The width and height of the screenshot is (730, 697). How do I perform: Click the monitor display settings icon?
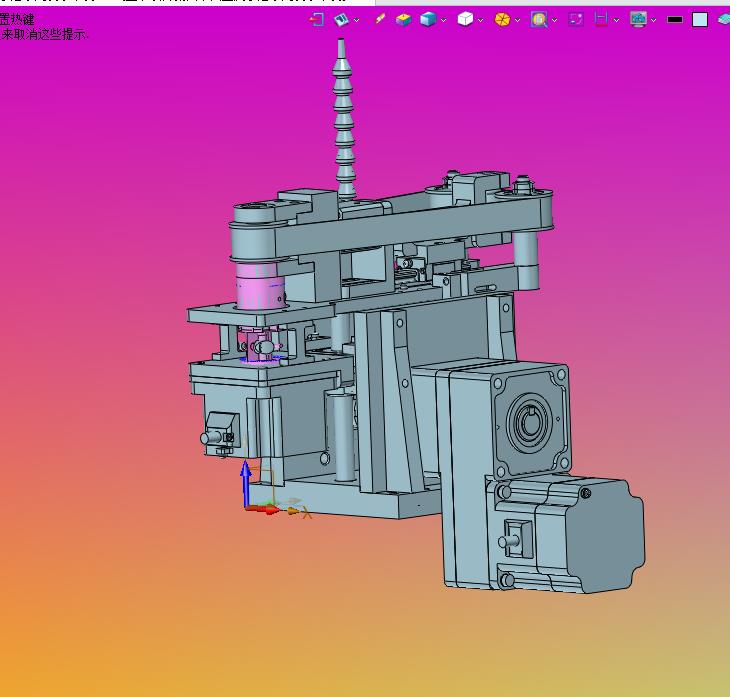638,19
